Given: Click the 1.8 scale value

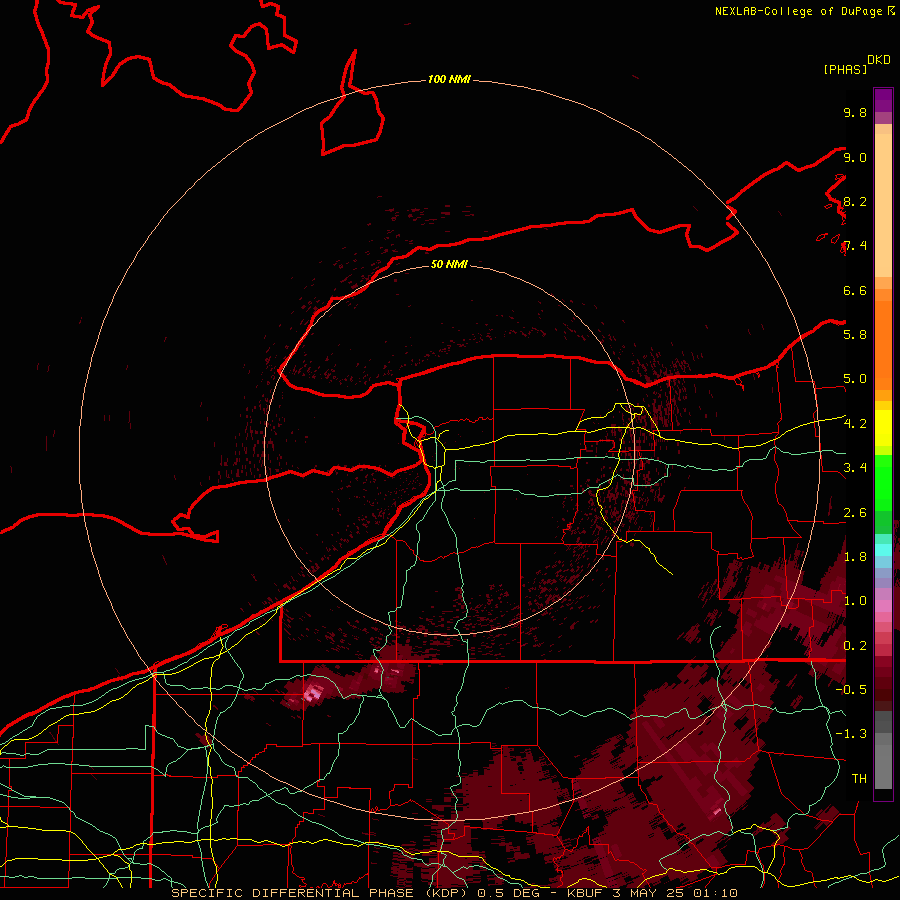Looking at the screenshot, I should (x=855, y=557).
